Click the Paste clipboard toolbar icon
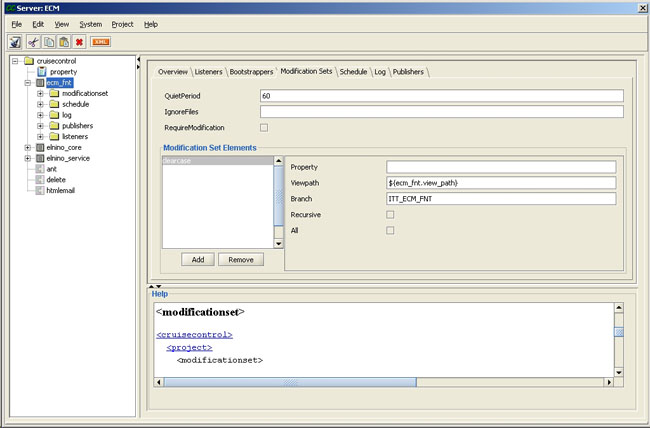 [64, 42]
